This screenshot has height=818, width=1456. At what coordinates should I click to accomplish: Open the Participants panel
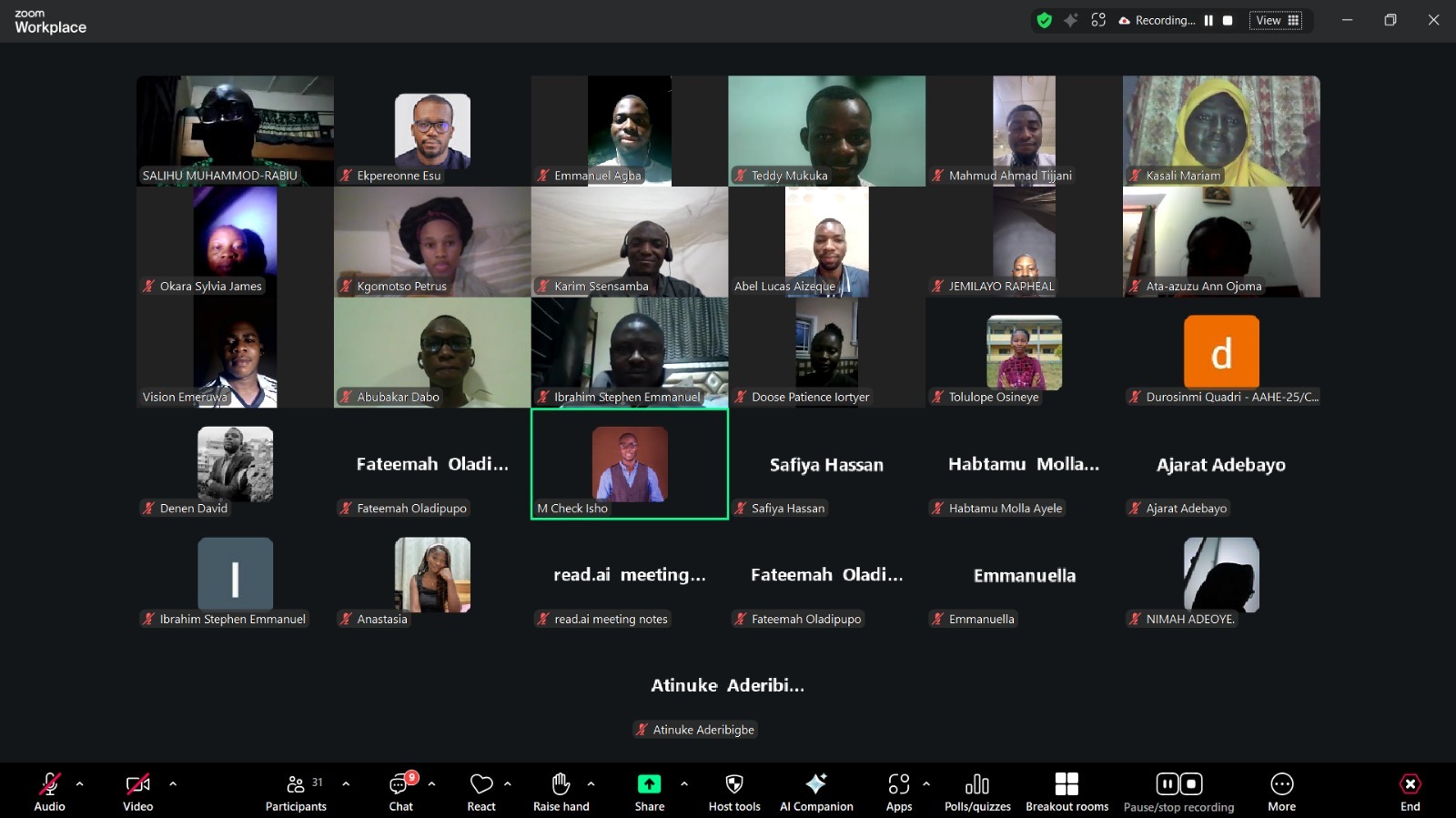click(x=296, y=791)
